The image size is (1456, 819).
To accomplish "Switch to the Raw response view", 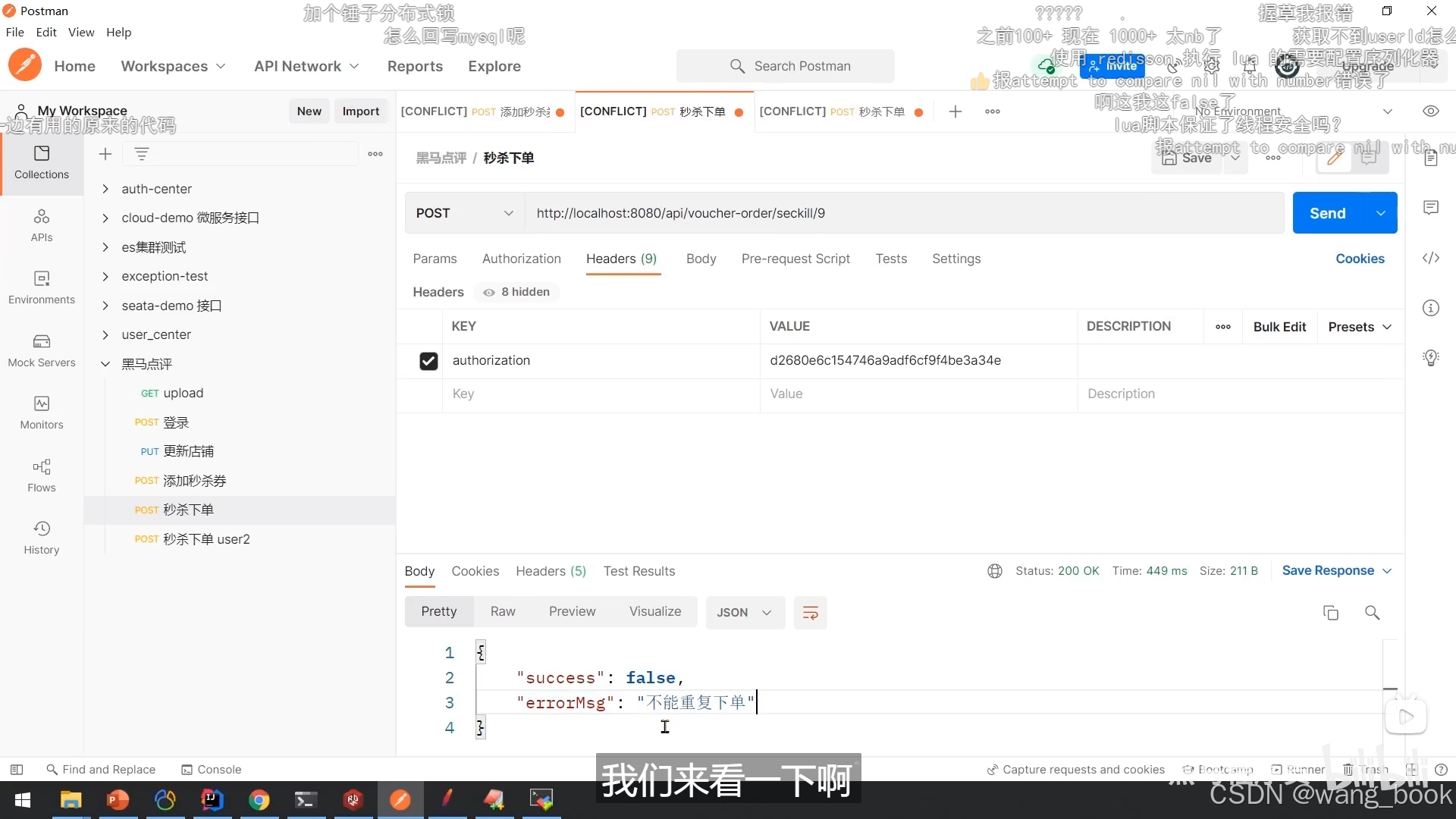I will pyautogui.click(x=502, y=611).
